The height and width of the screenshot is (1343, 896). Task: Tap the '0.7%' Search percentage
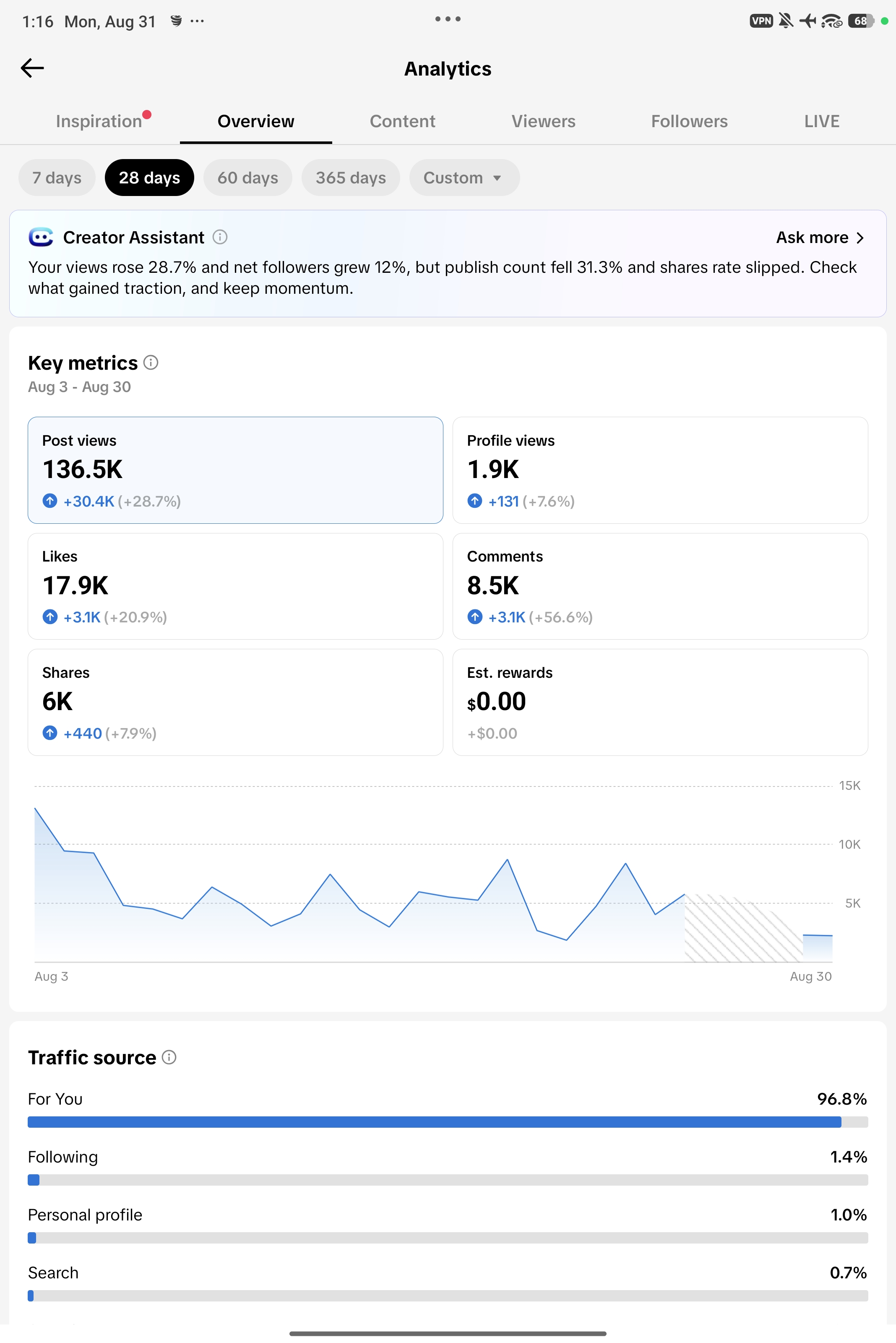point(849,1272)
